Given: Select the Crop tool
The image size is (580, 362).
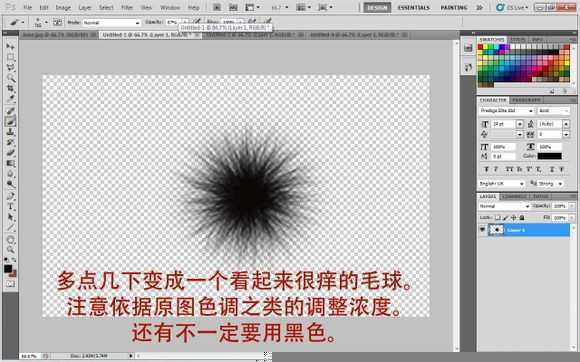Looking at the screenshot, I should [10, 89].
